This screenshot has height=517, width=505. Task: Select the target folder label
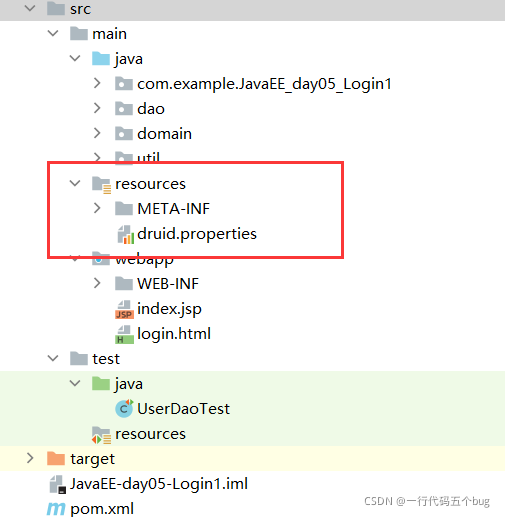coord(92,459)
